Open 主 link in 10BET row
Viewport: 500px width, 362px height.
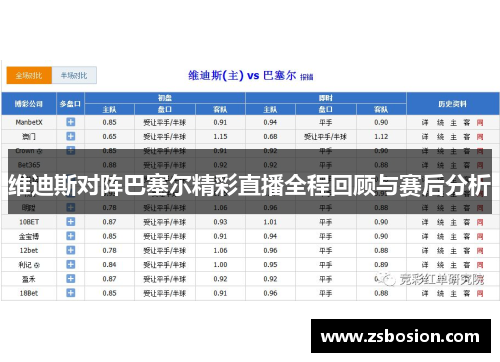point(454,222)
